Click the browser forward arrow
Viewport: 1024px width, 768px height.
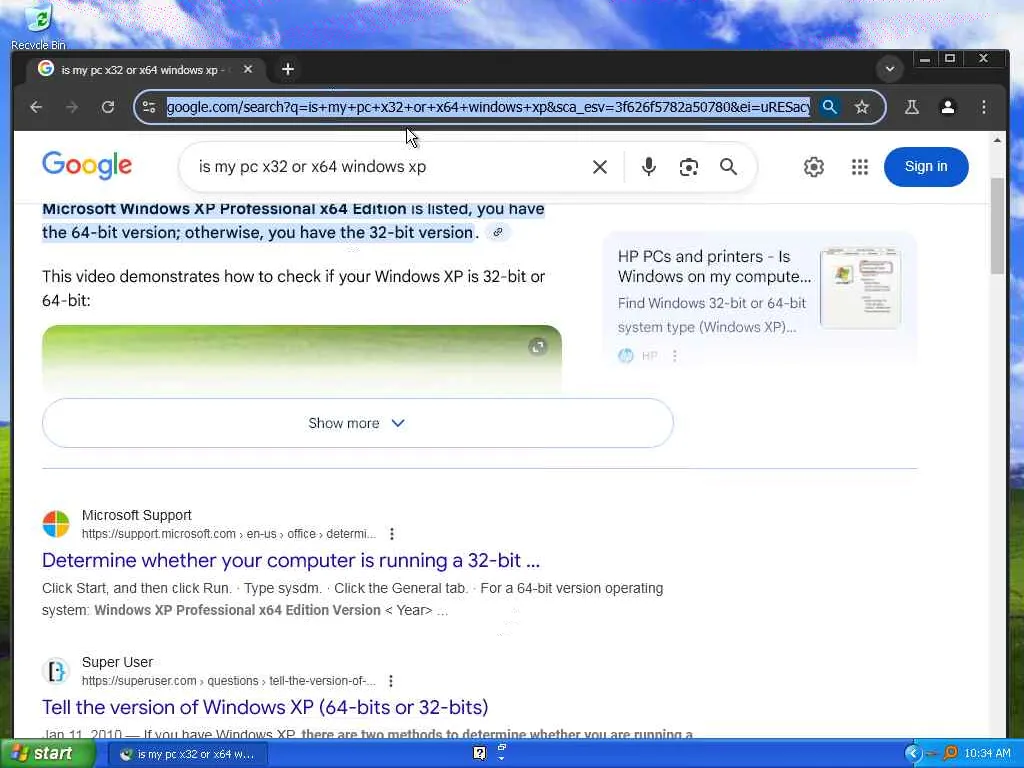pyautogui.click(x=72, y=107)
